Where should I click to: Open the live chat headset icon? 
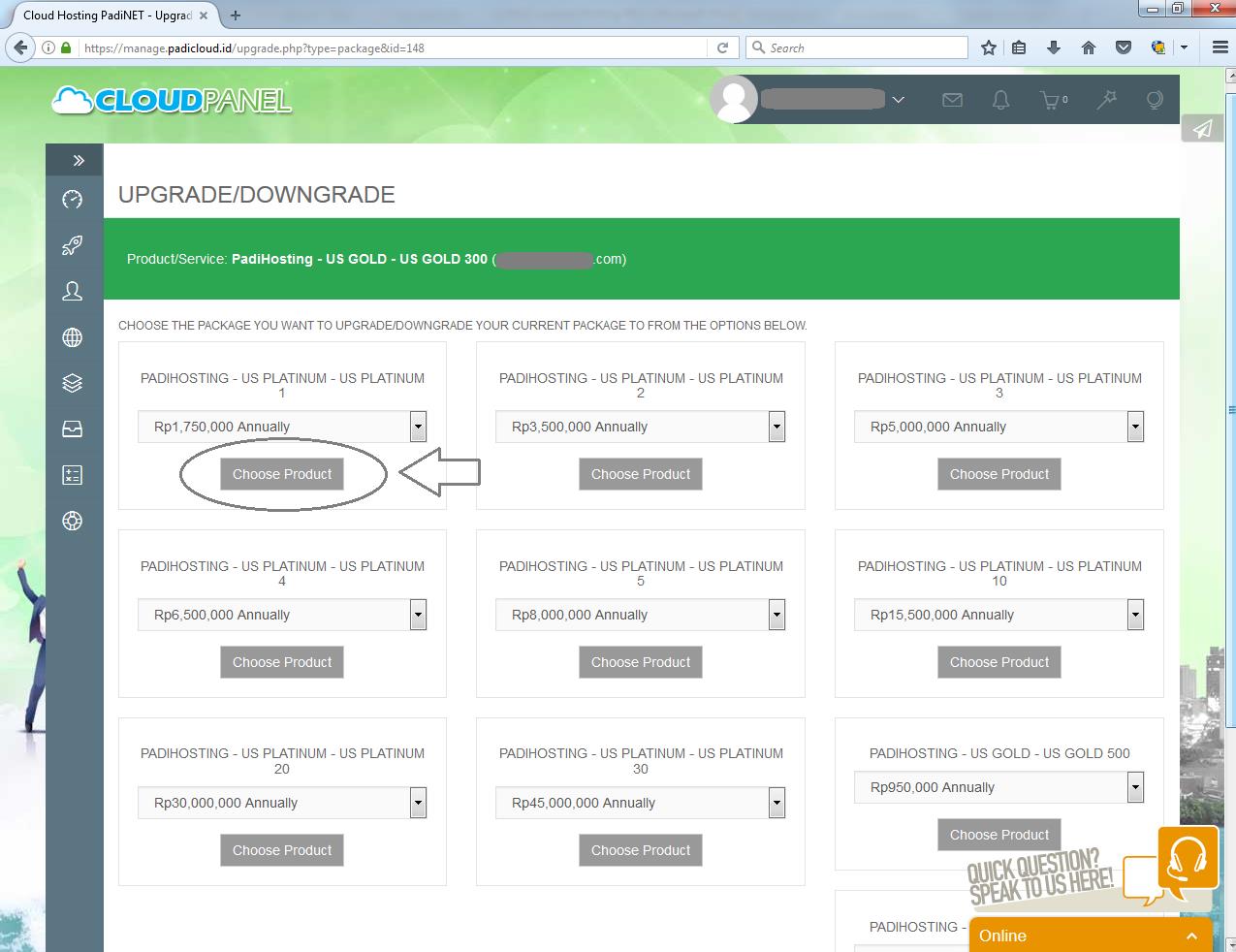click(1188, 857)
